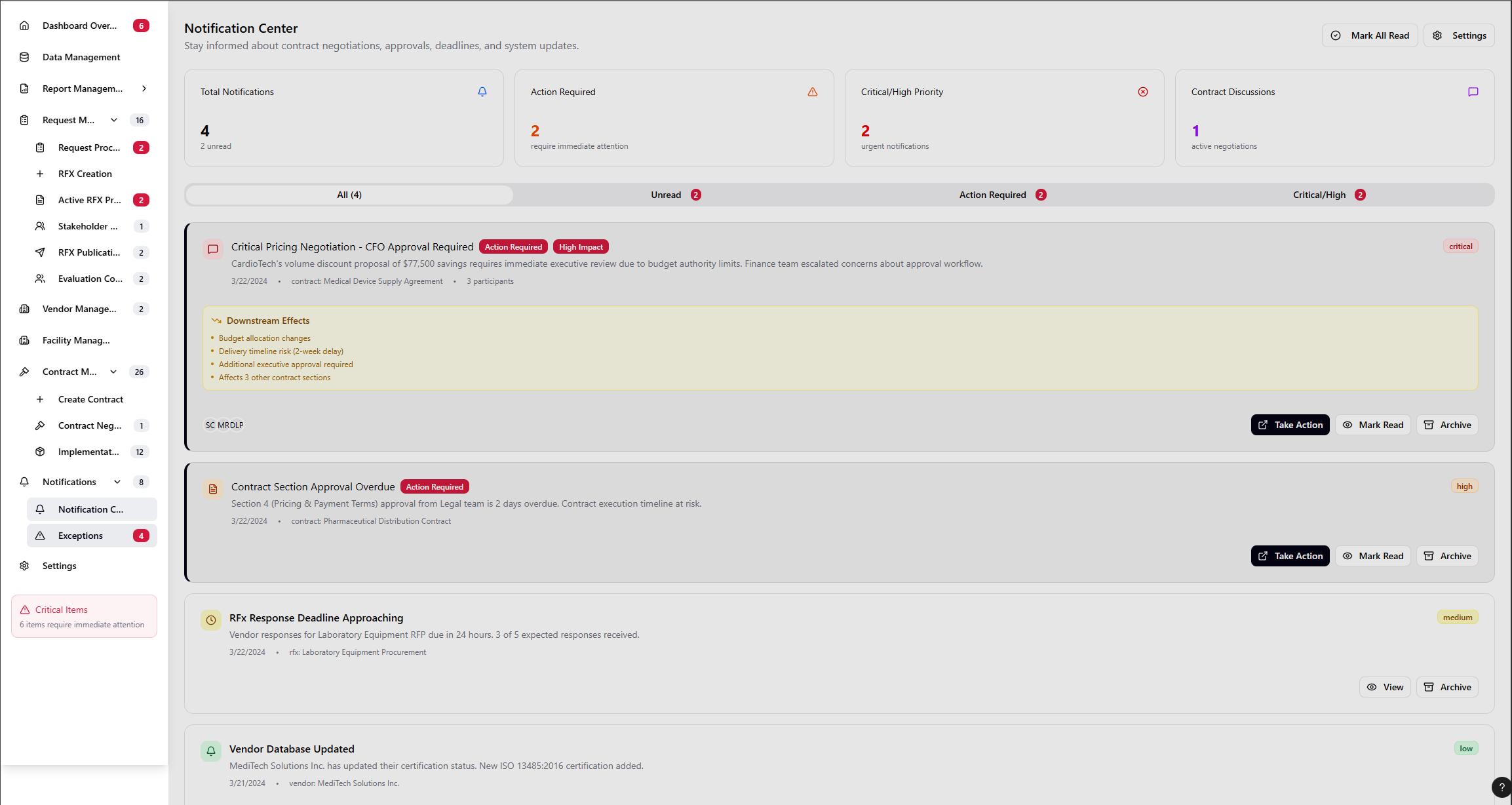Click the red circle icon on Critical/High Priority card

click(1143, 92)
